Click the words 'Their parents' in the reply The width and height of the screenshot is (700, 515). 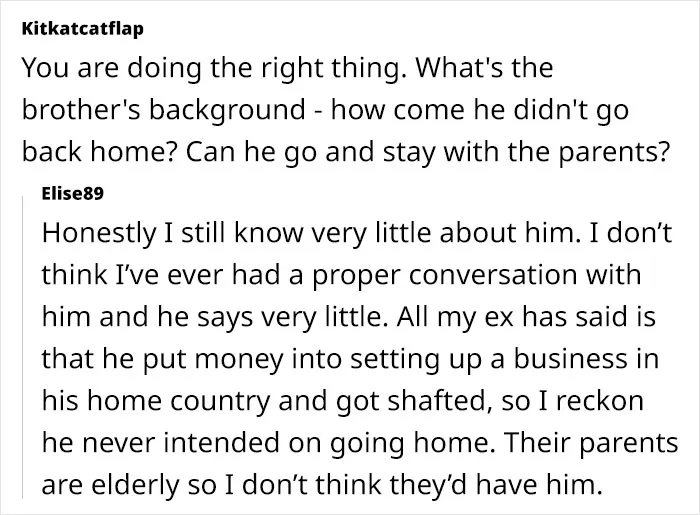click(592, 443)
